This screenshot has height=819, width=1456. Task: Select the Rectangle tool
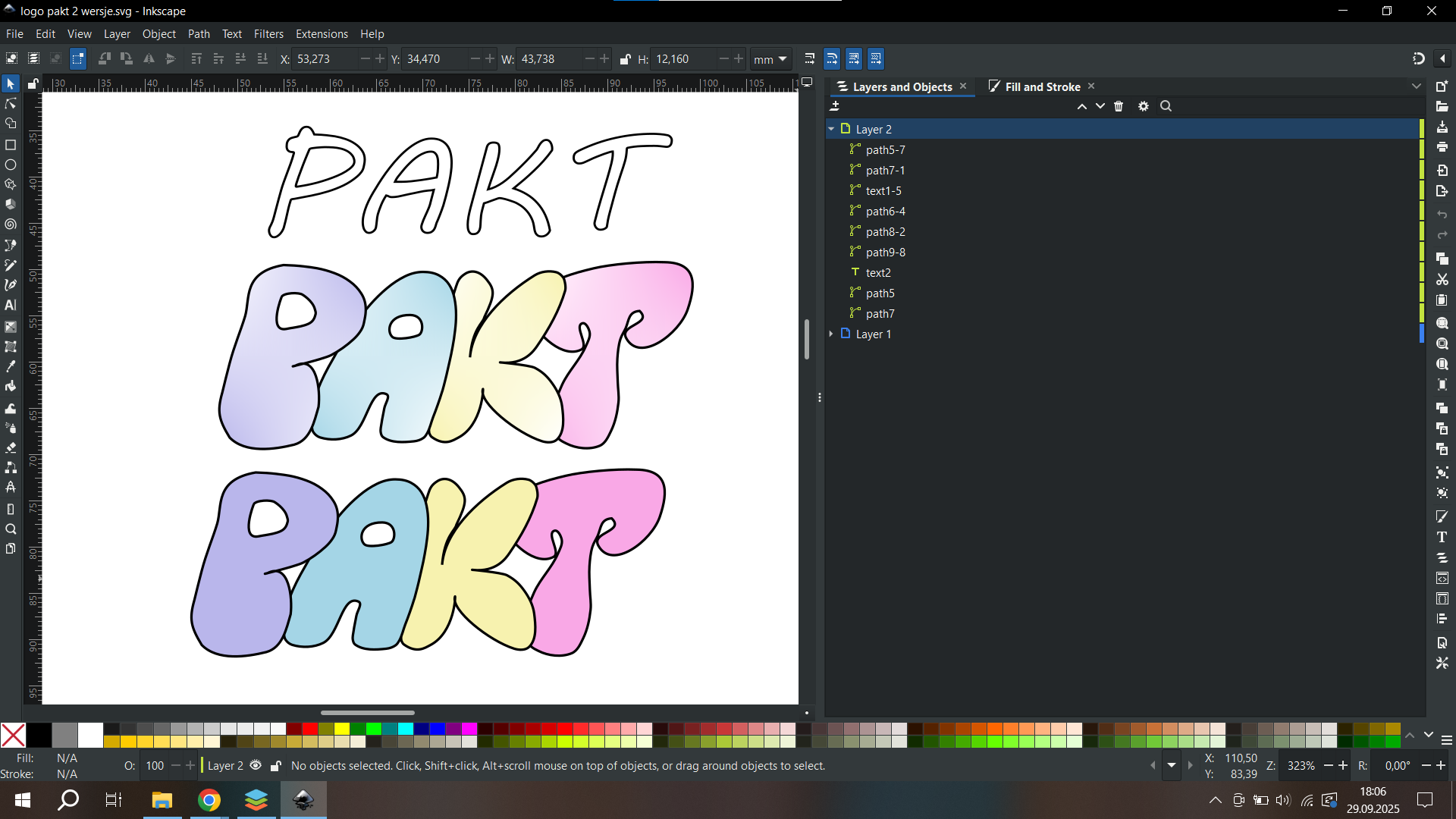[x=11, y=145]
